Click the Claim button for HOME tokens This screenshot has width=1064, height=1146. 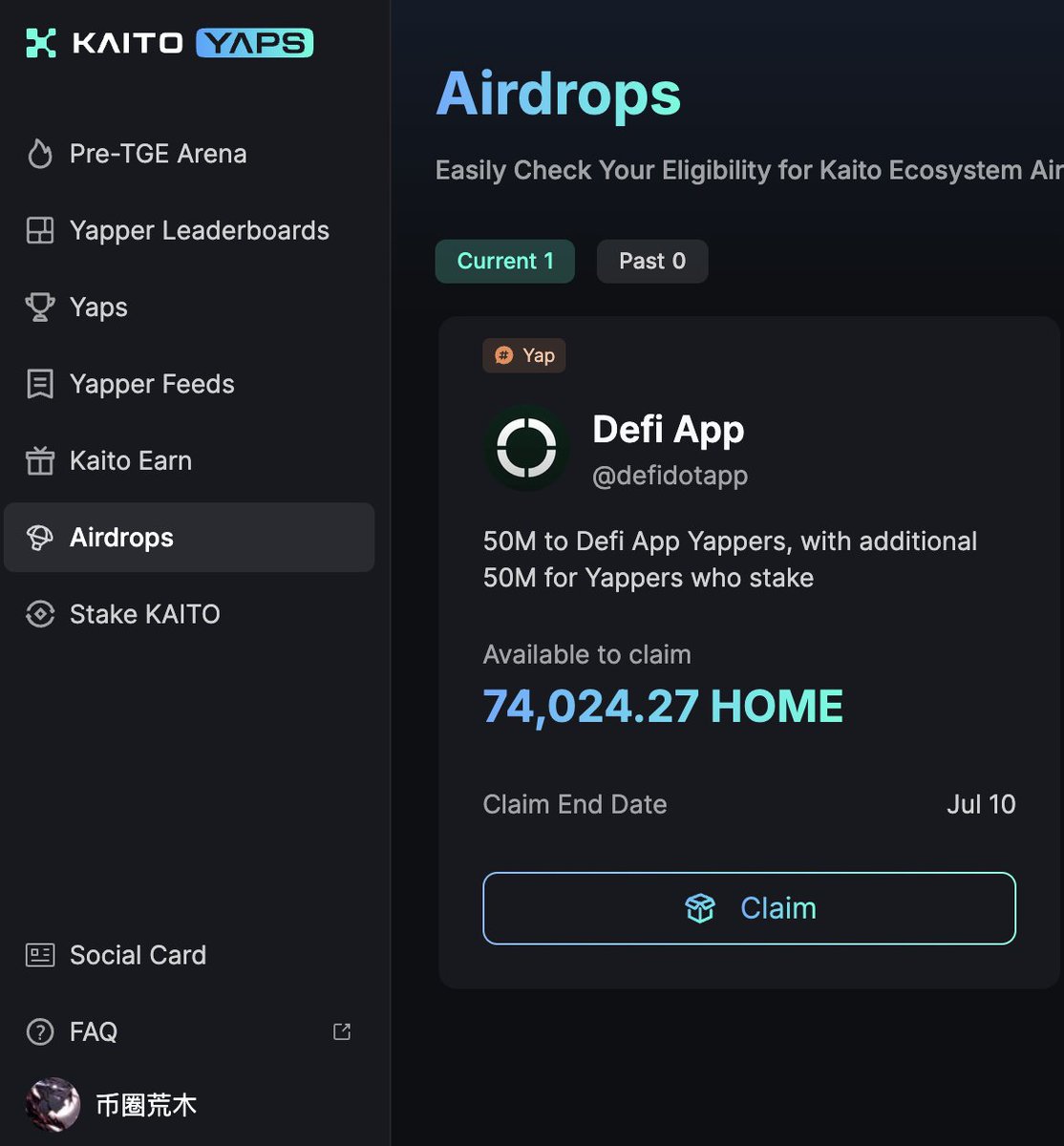(x=750, y=908)
